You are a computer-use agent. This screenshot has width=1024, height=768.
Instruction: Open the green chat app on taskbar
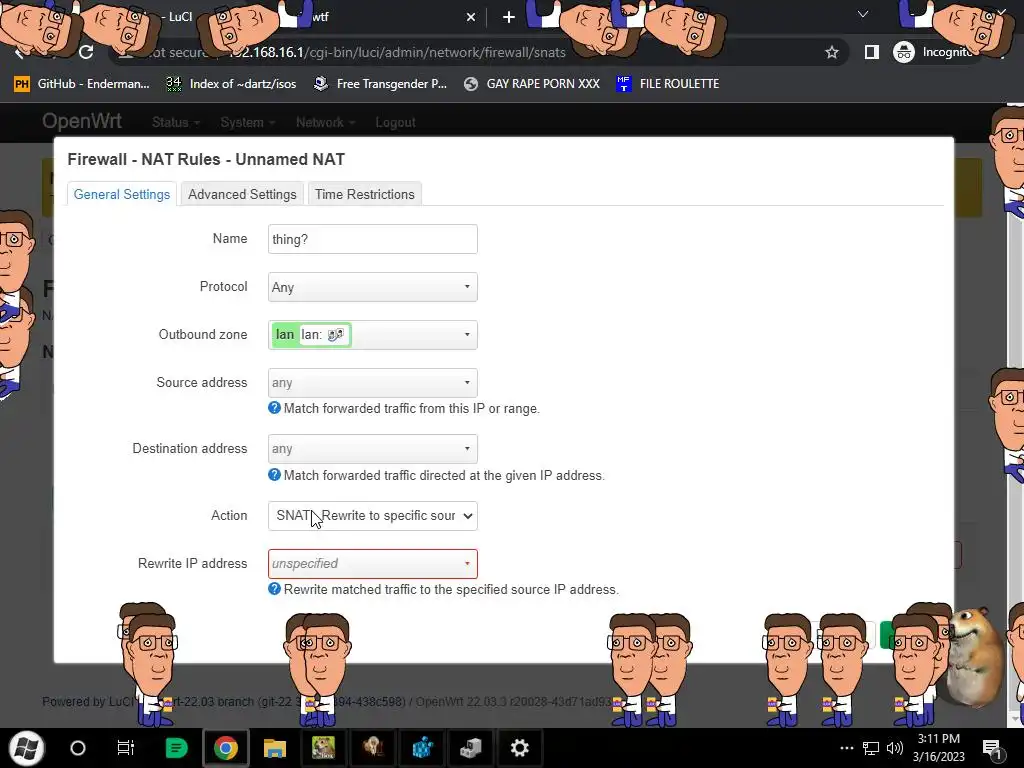pos(176,748)
